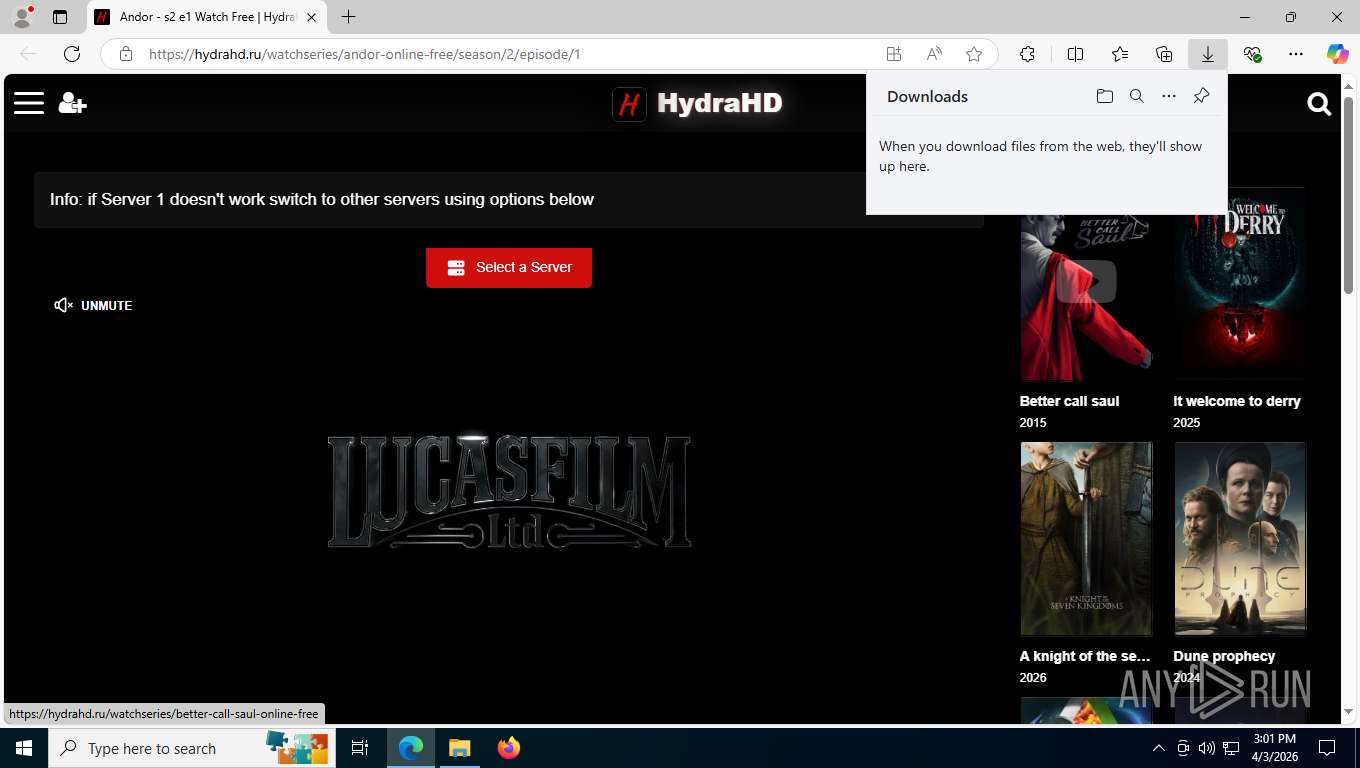Click the 2026 year under A knight
Screen dimensions: 1360x768
[1033, 678]
